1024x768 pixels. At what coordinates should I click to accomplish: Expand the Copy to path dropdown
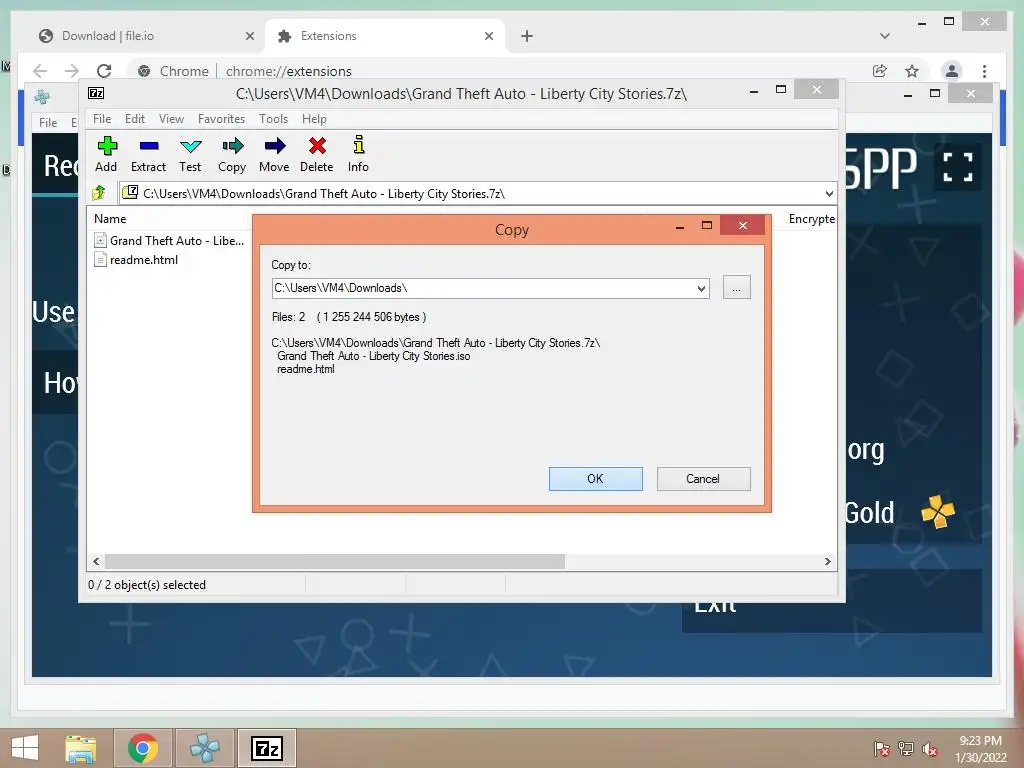[701, 289]
